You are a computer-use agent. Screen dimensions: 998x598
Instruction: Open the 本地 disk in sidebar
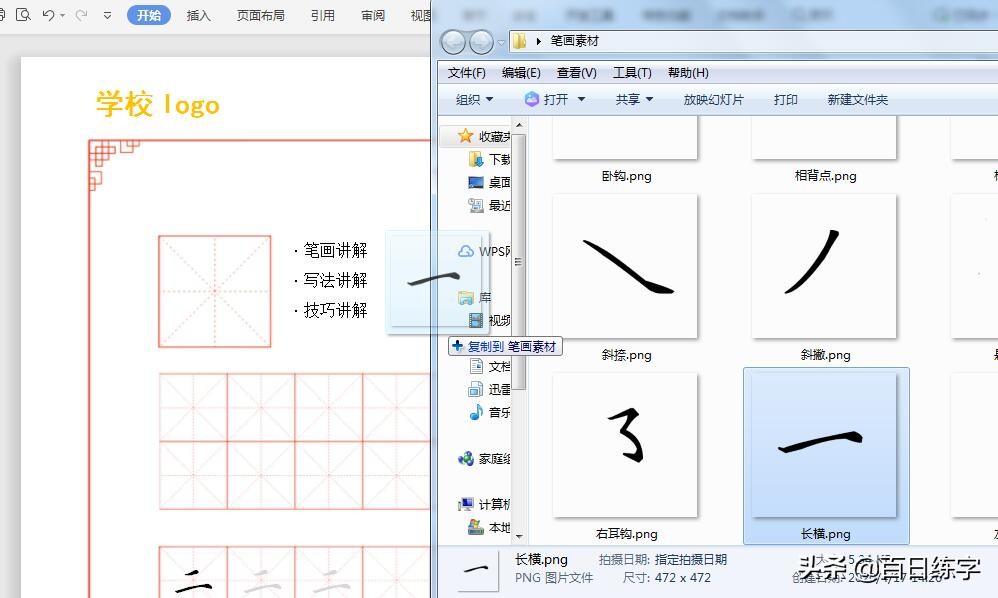click(488, 527)
